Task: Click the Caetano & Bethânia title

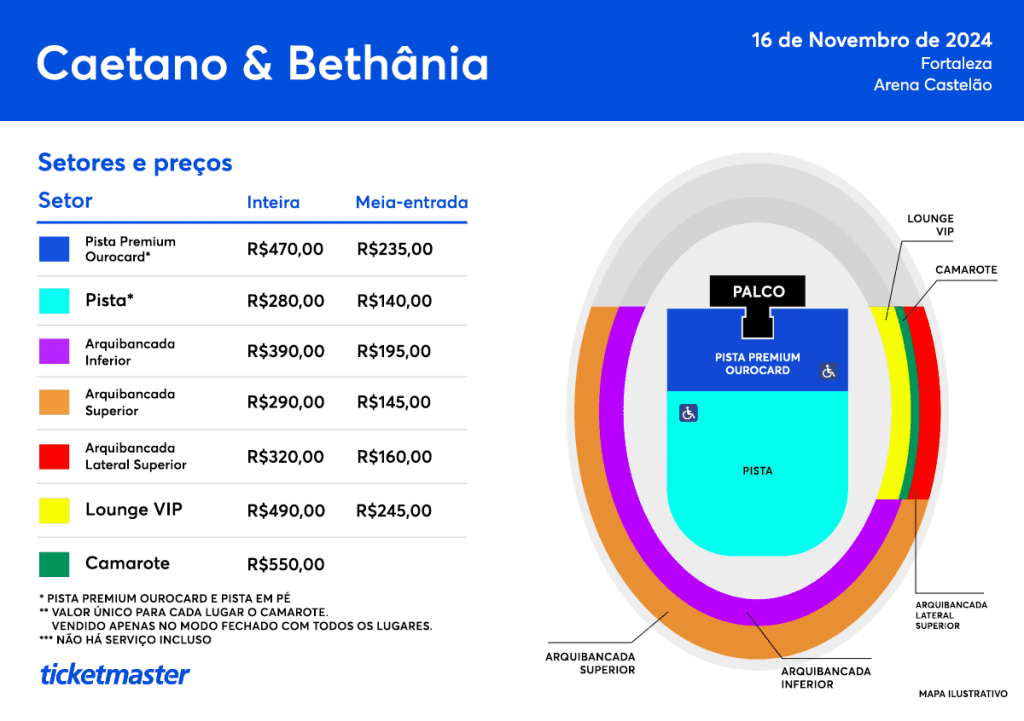Action: [x=262, y=63]
